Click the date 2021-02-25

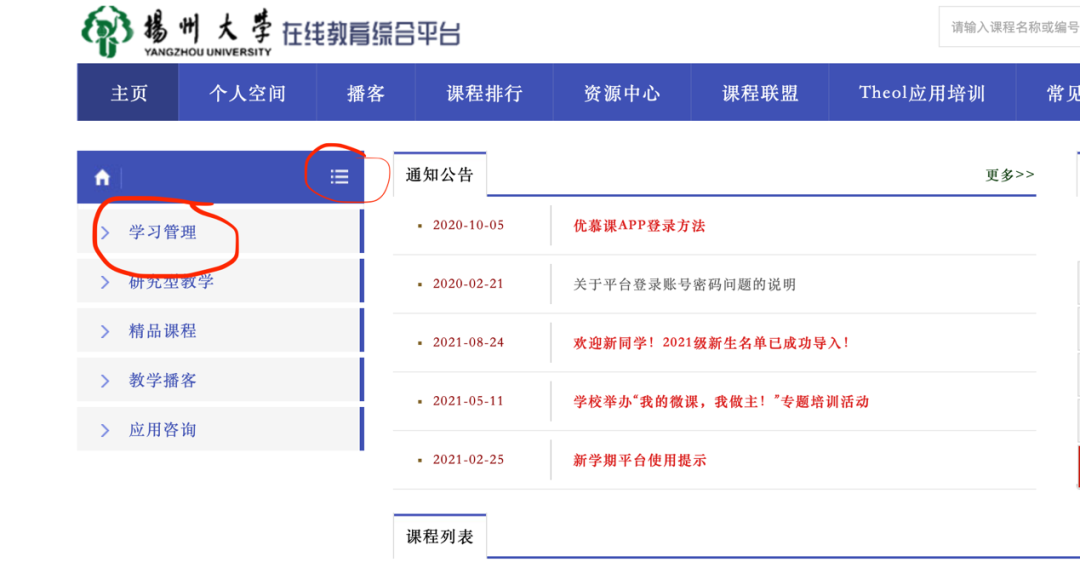tap(468, 459)
